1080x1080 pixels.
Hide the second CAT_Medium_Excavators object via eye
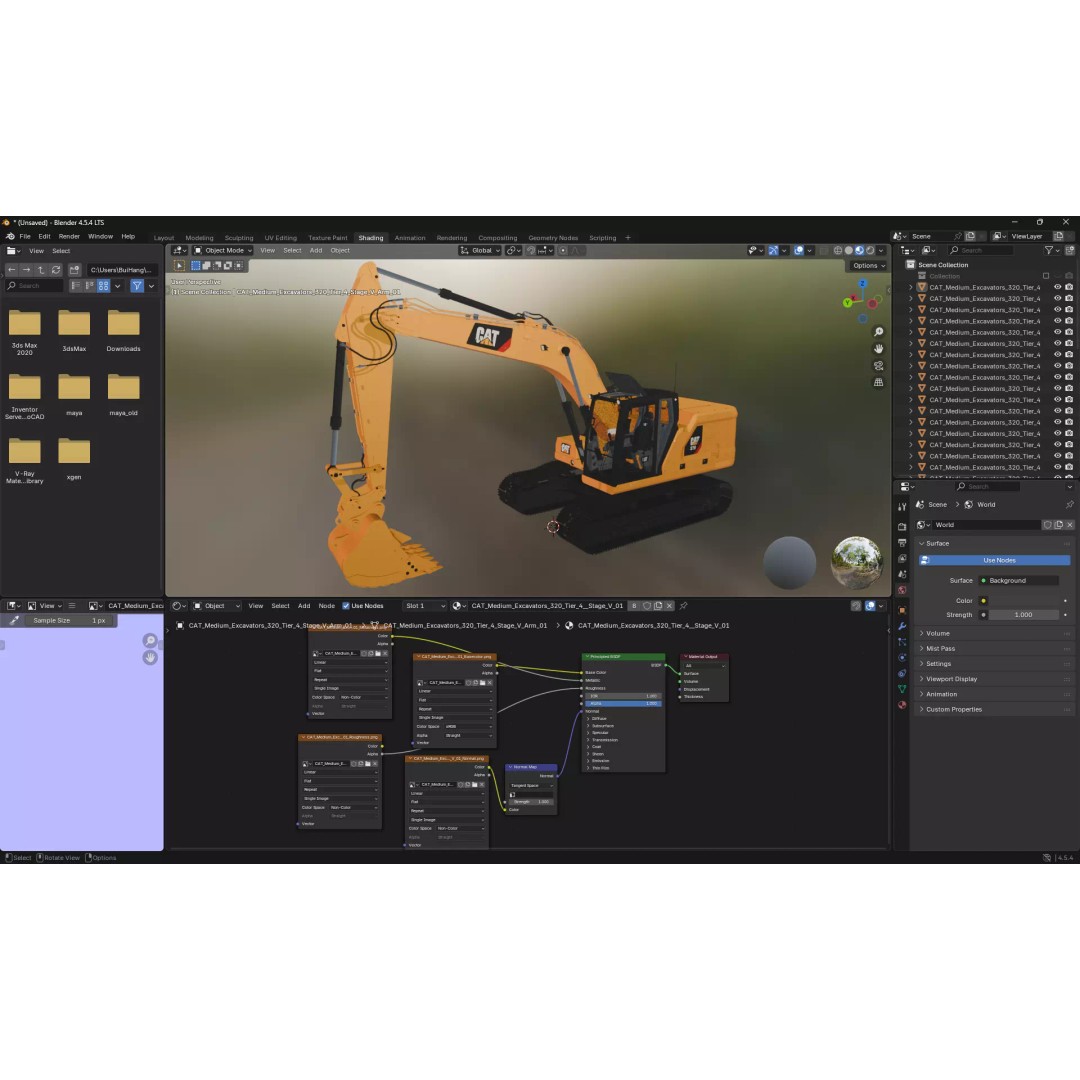pos(1057,299)
